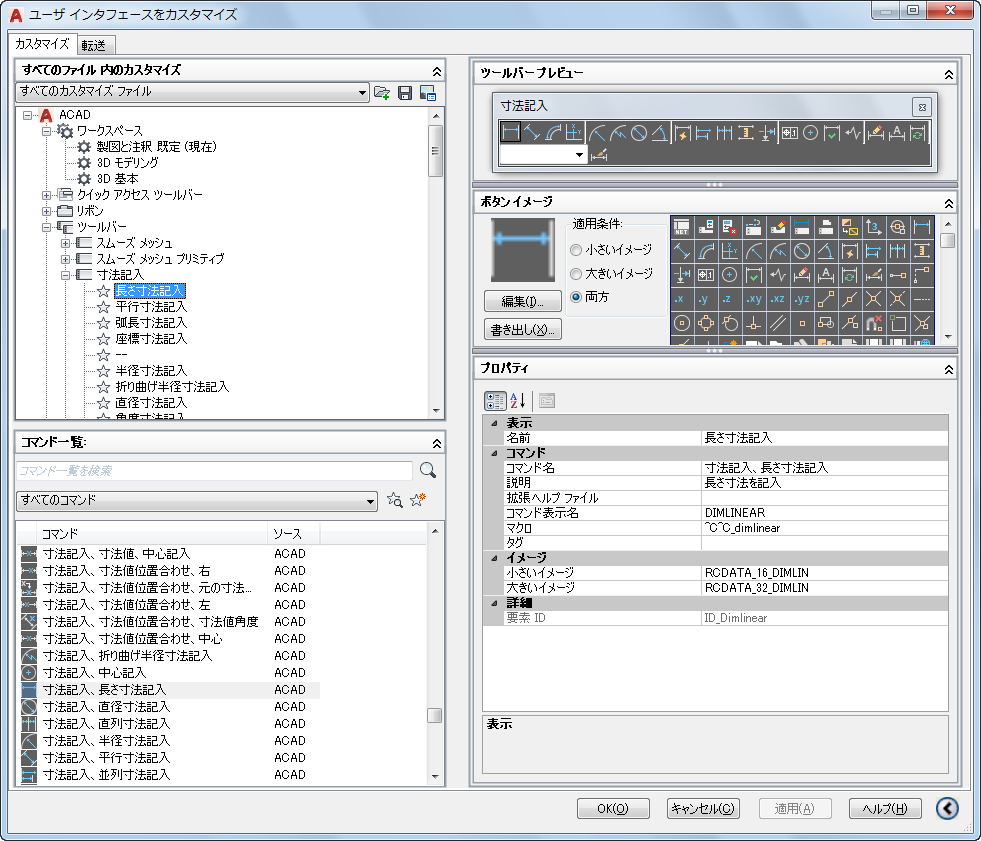
Task: Select 大きいイメージ radio button
Action: [x=576, y=273]
